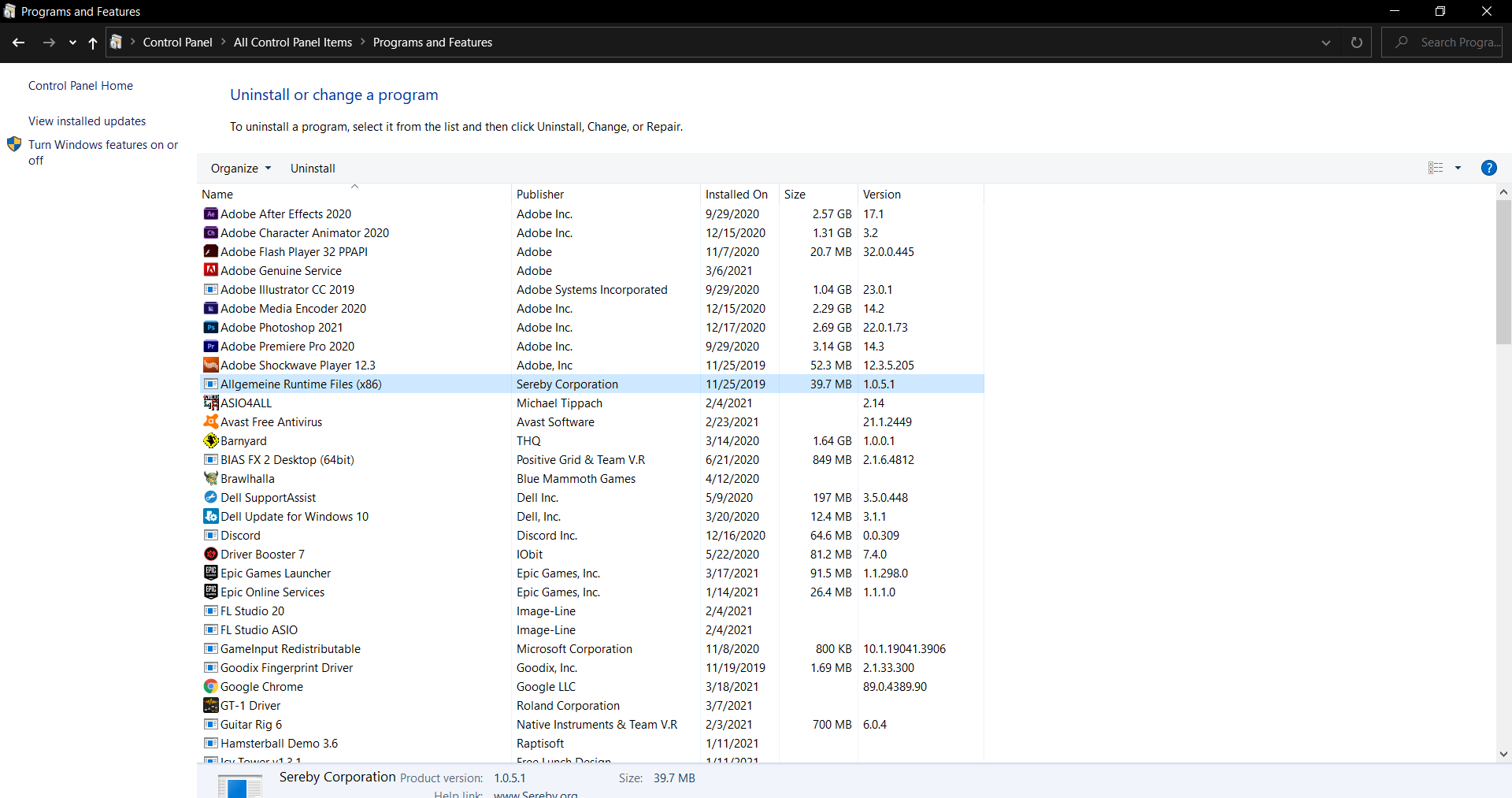Open the blue Help question mark icon
The height and width of the screenshot is (798, 1512).
click(x=1488, y=168)
